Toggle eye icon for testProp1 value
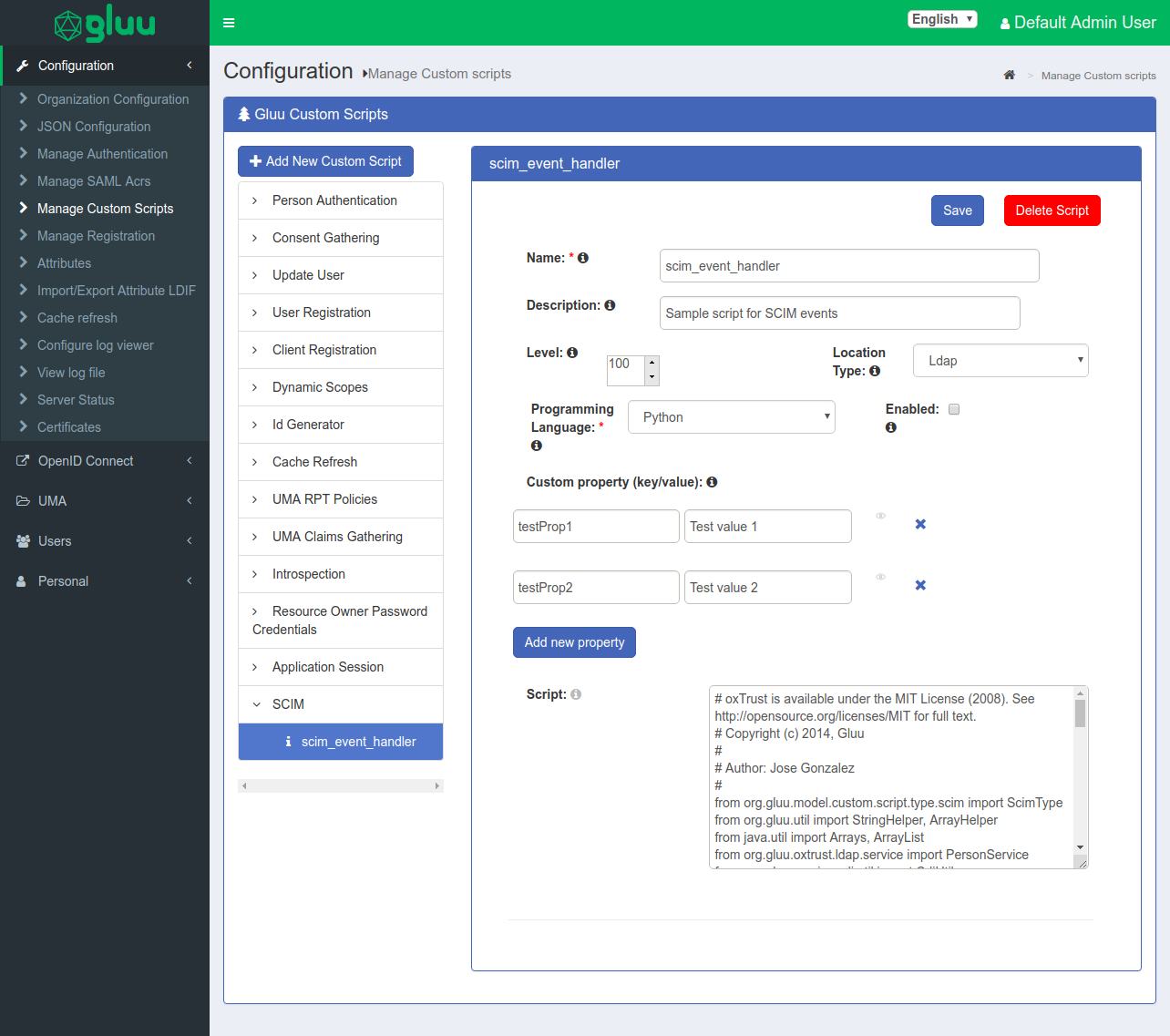This screenshot has width=1170, height=1036. 881,516
